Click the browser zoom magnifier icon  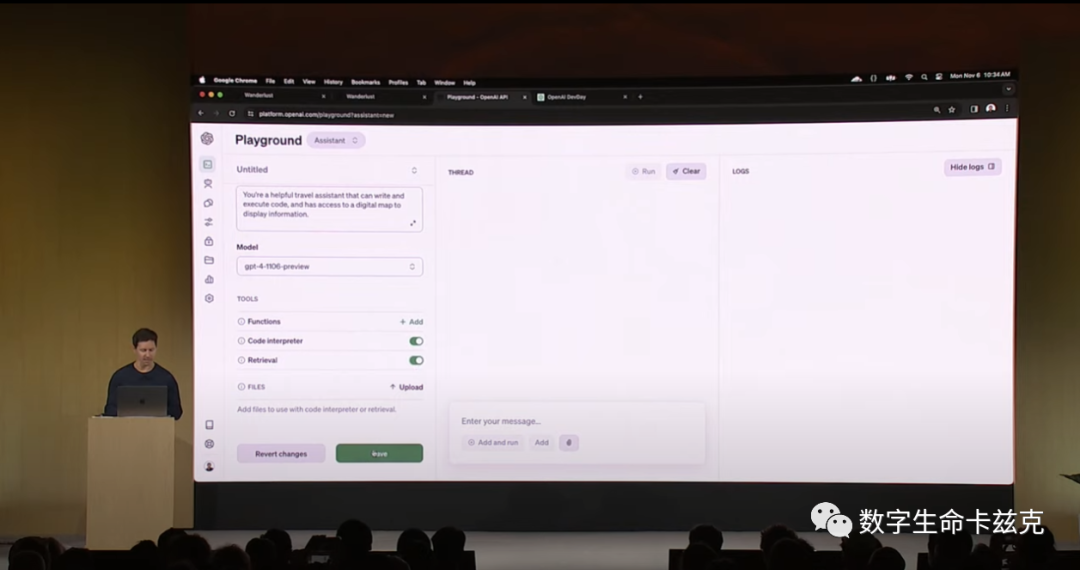pos(937,109)
